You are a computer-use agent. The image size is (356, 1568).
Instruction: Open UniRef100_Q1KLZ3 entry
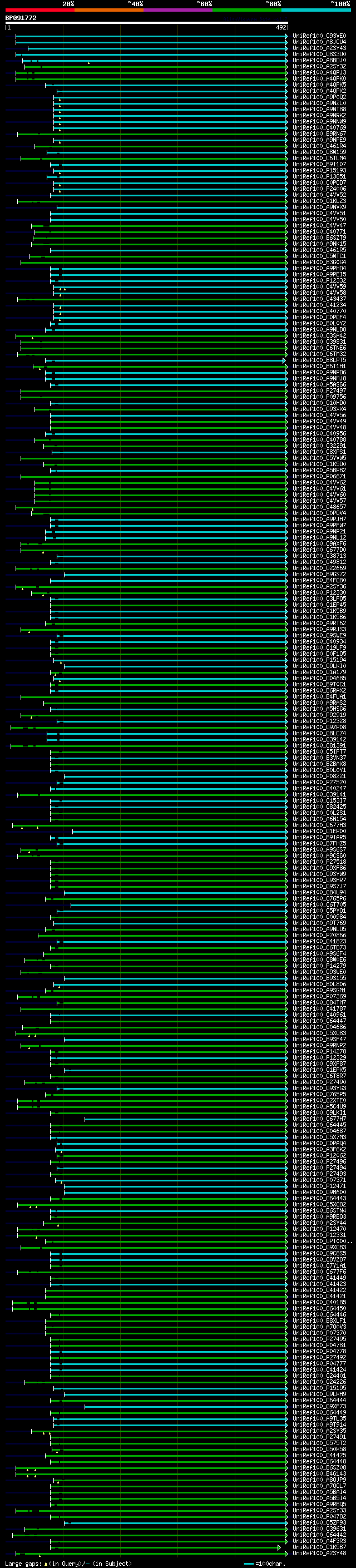click(x=319, y=201)
